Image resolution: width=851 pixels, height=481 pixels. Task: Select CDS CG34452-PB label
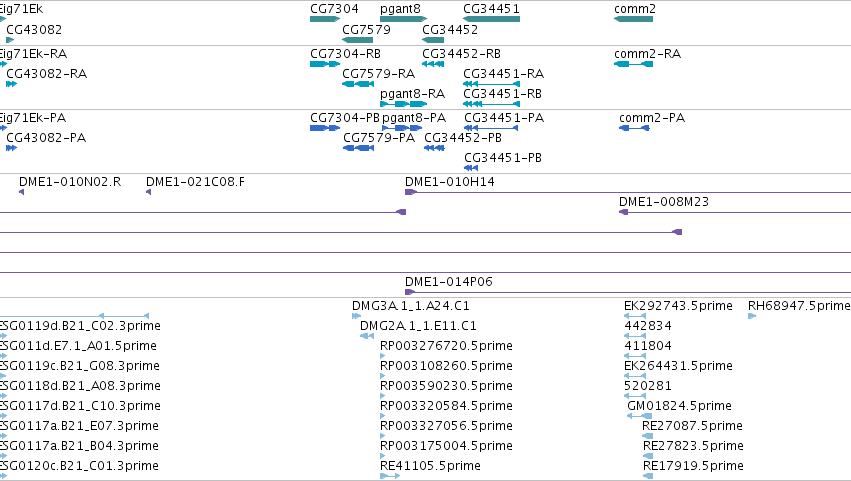(463, 137)
